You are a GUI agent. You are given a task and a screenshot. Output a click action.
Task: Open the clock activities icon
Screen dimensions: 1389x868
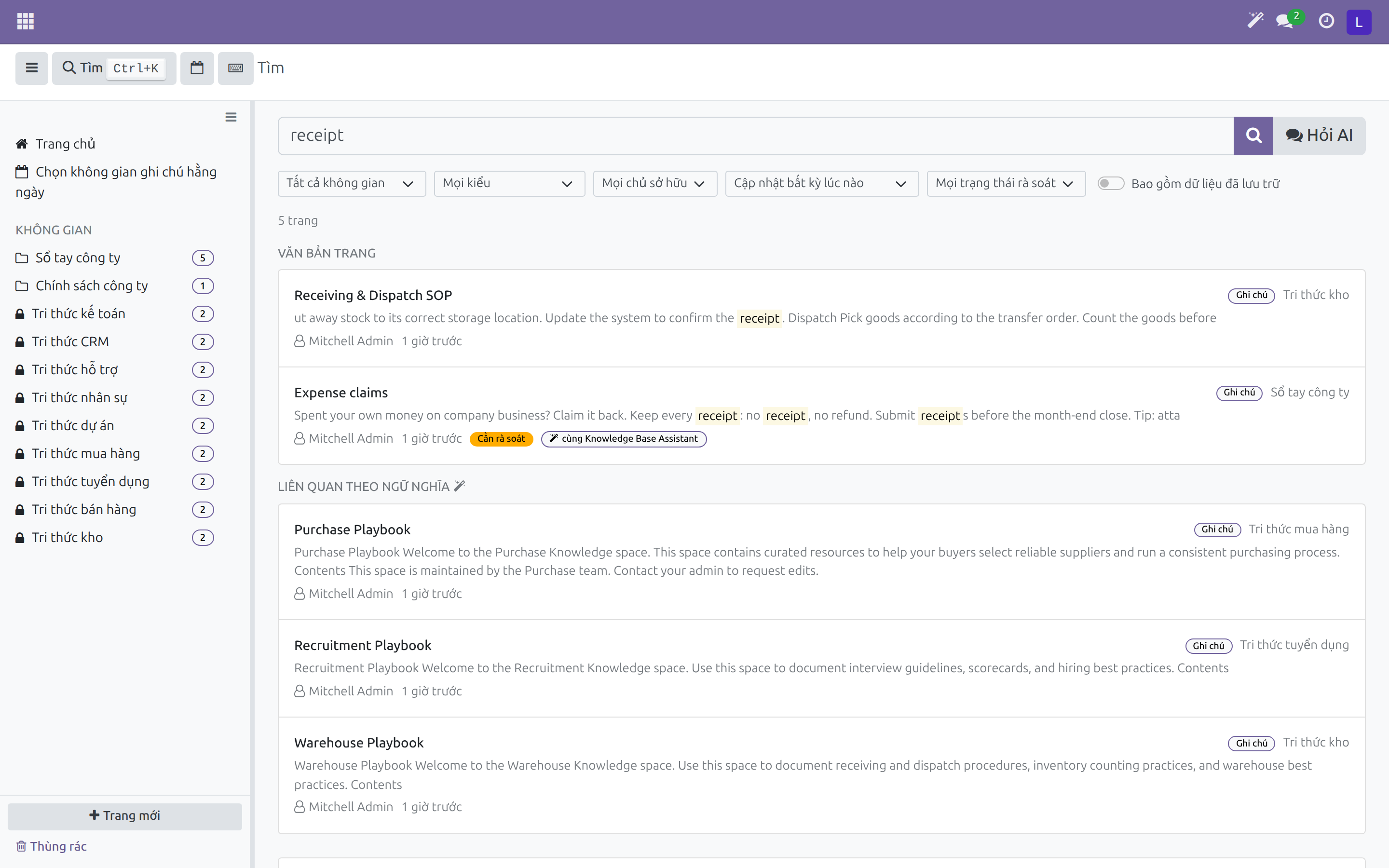1326,21
